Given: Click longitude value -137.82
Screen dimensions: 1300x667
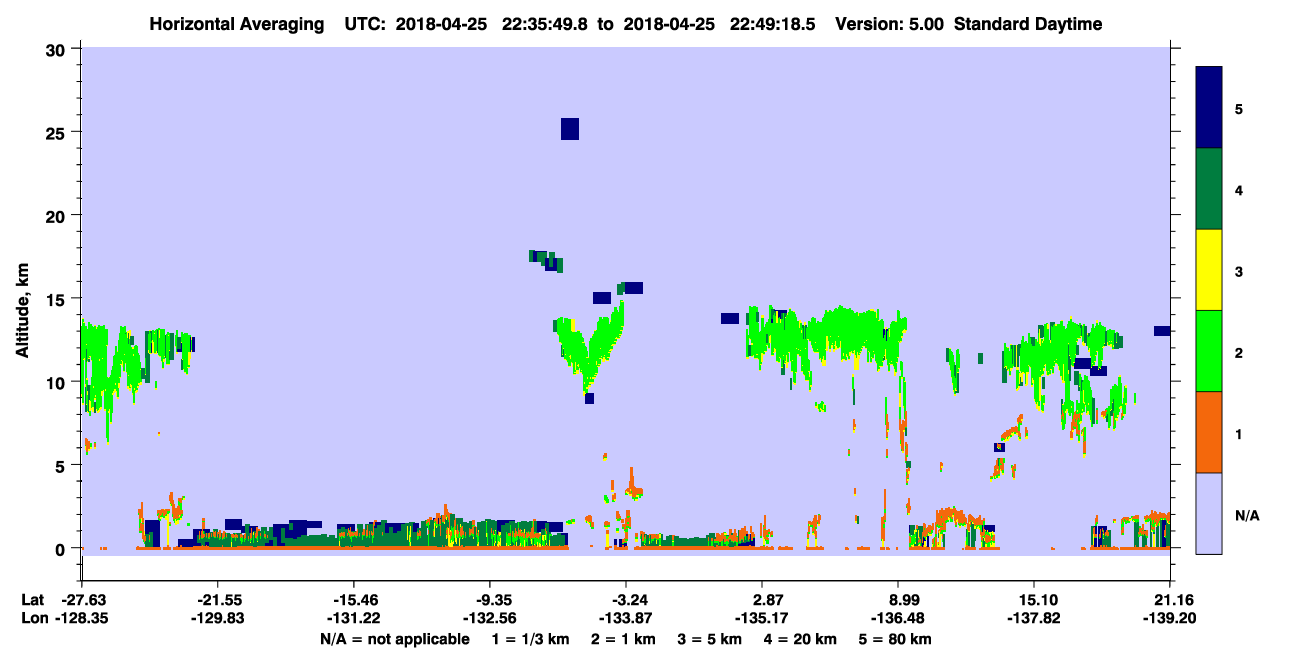Looking at the screenshot, I should click(1035, 618).
